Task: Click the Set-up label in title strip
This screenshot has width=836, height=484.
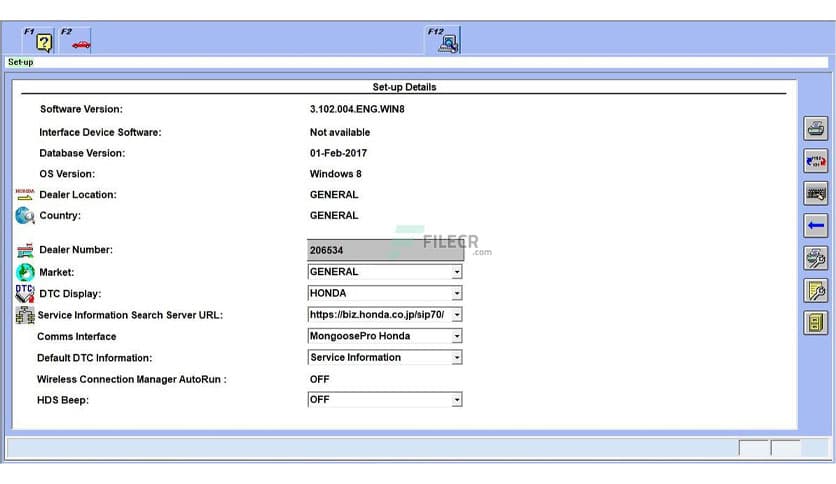Action: (x=20, y=62)
